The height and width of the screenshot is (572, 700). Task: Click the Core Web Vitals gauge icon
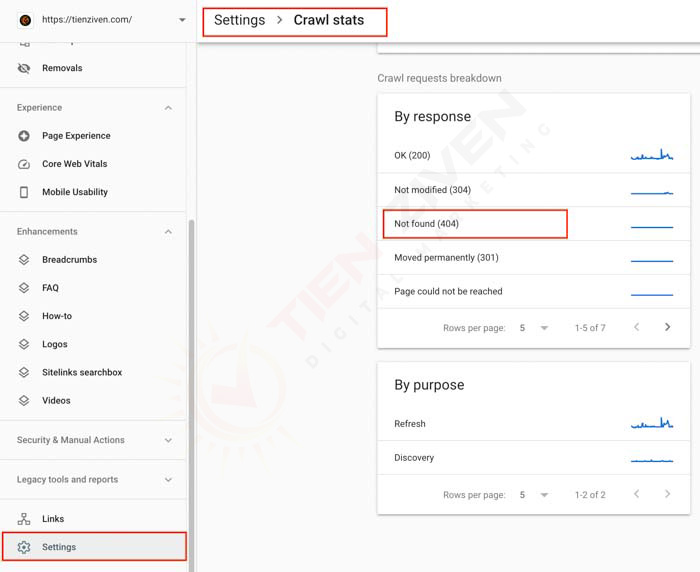click(x=24, y=164)
